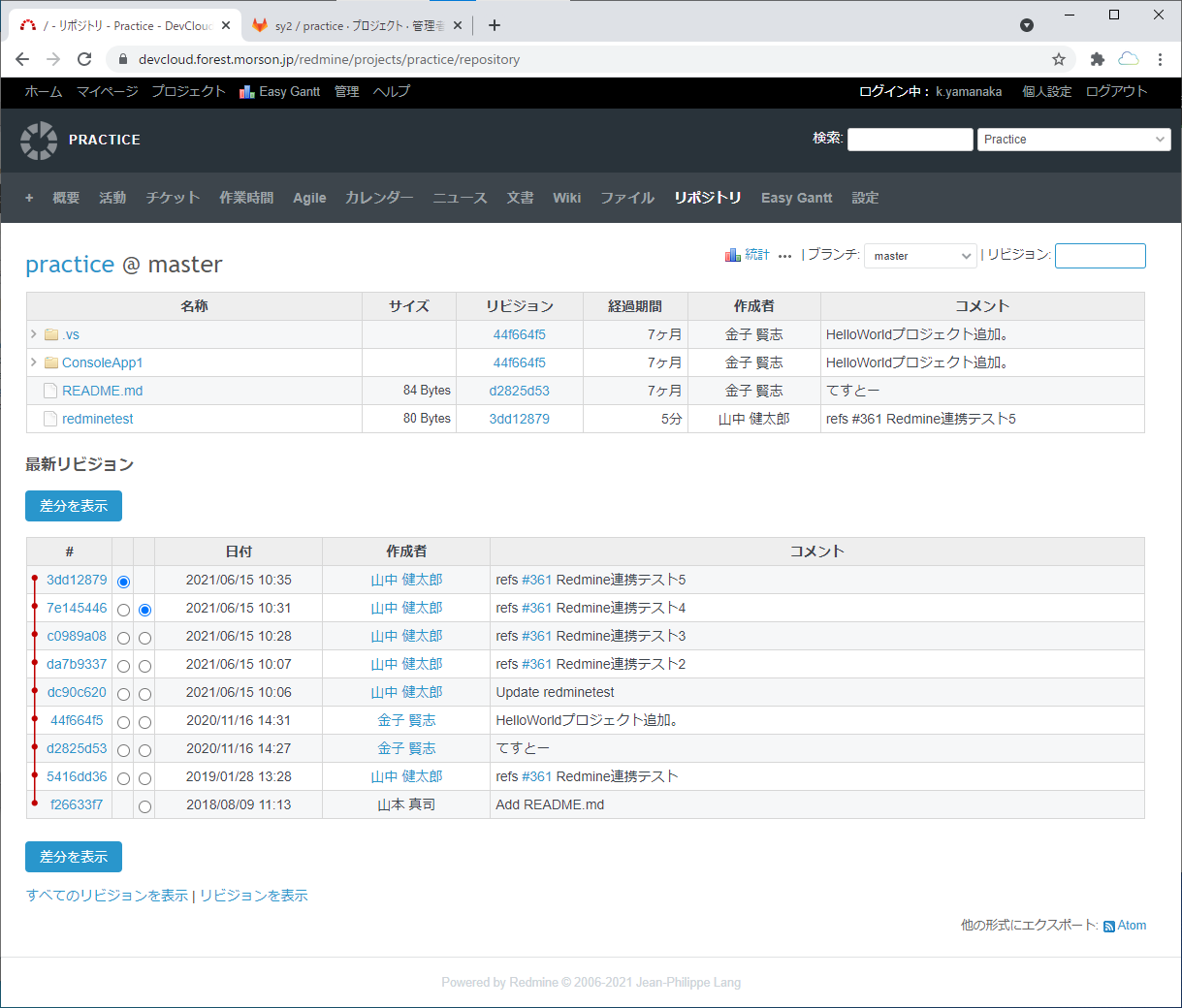Open the three-dots more actions menu
The height and width of the screenshot is (1008, 1182).
784,257
